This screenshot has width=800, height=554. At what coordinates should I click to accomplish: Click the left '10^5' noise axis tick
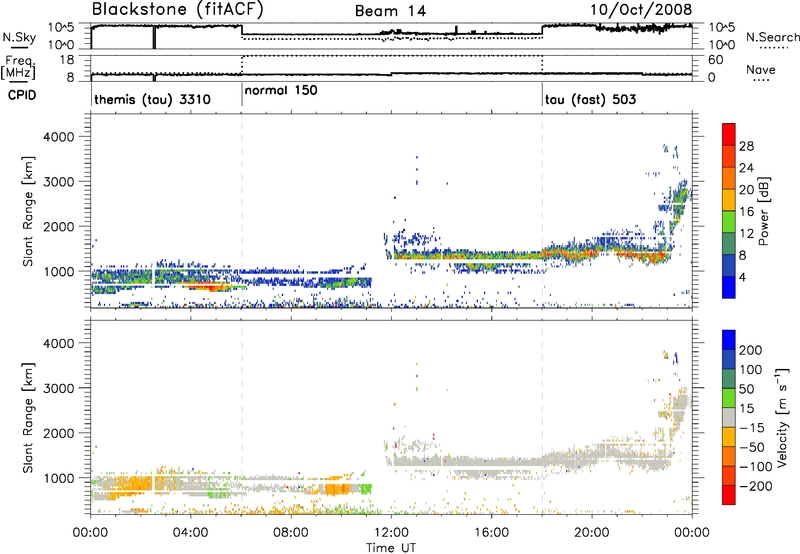(x=61, y=28)
